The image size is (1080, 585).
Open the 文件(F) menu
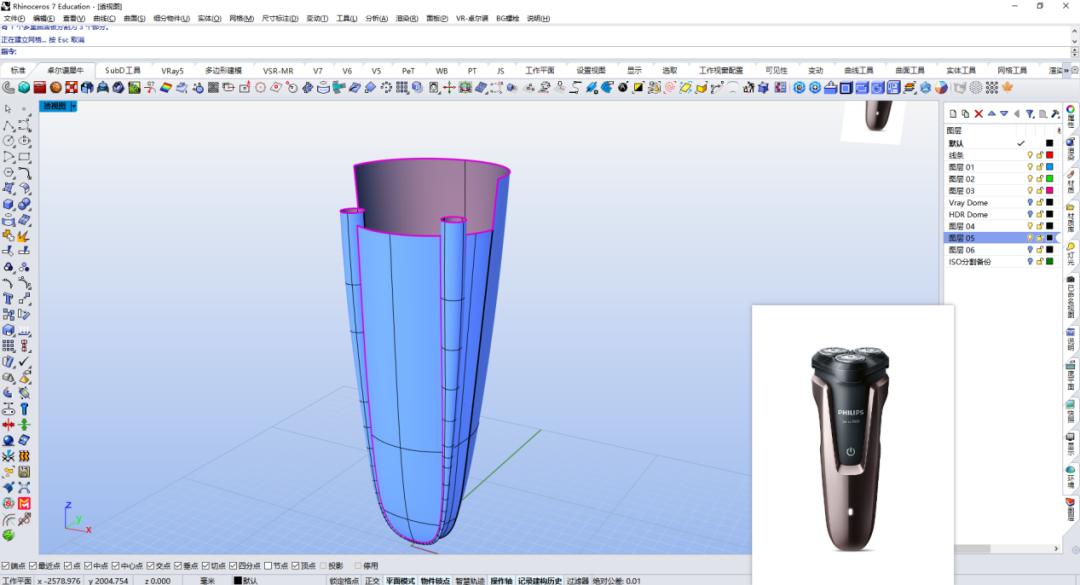[14, 19]
